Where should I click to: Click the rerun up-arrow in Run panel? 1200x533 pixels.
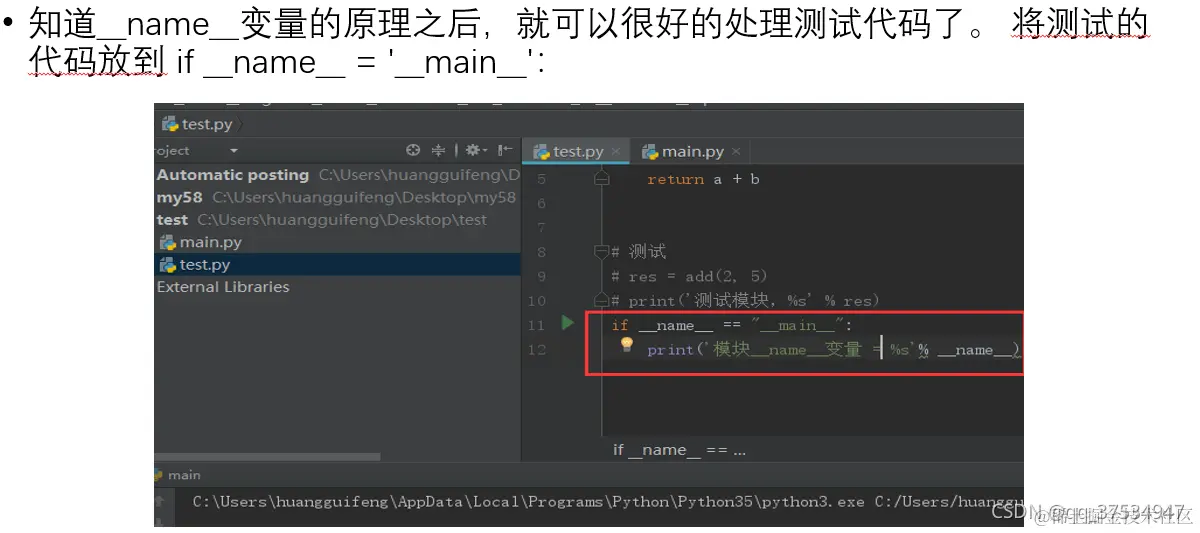159,501
